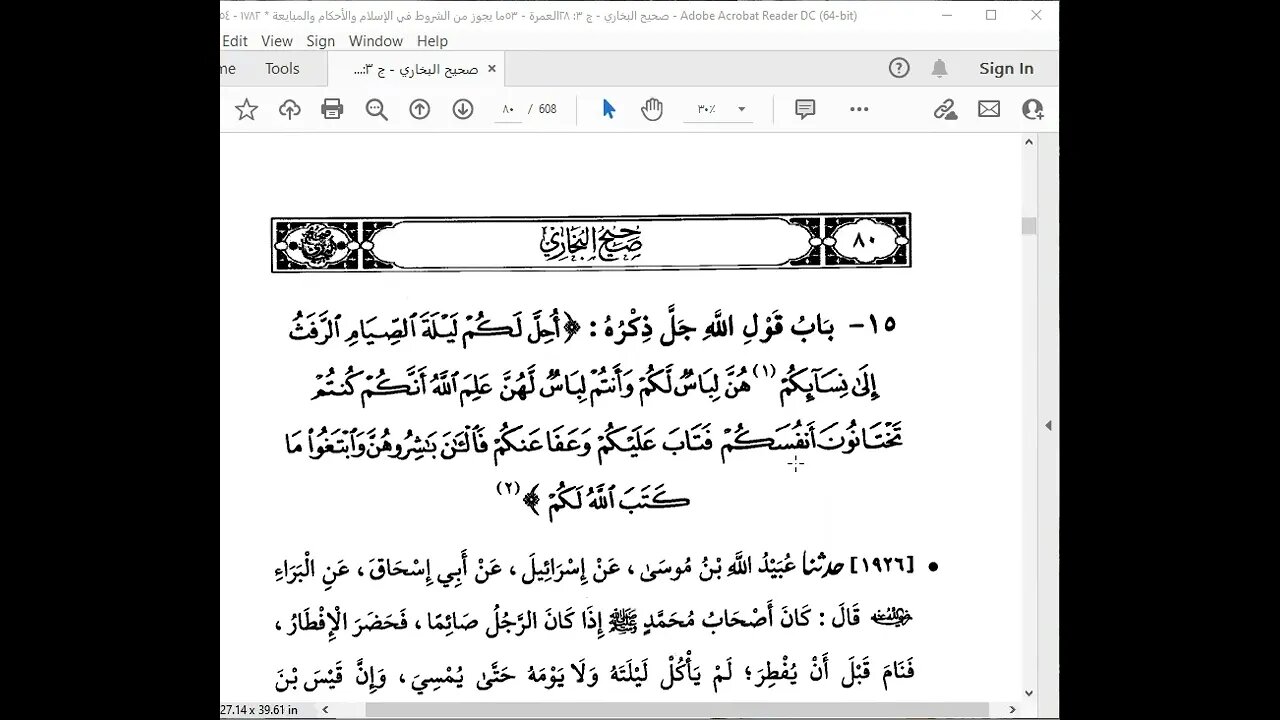Click Sign In
This screenshot has width=1280, height=720.
click(x=1006, y=68)
